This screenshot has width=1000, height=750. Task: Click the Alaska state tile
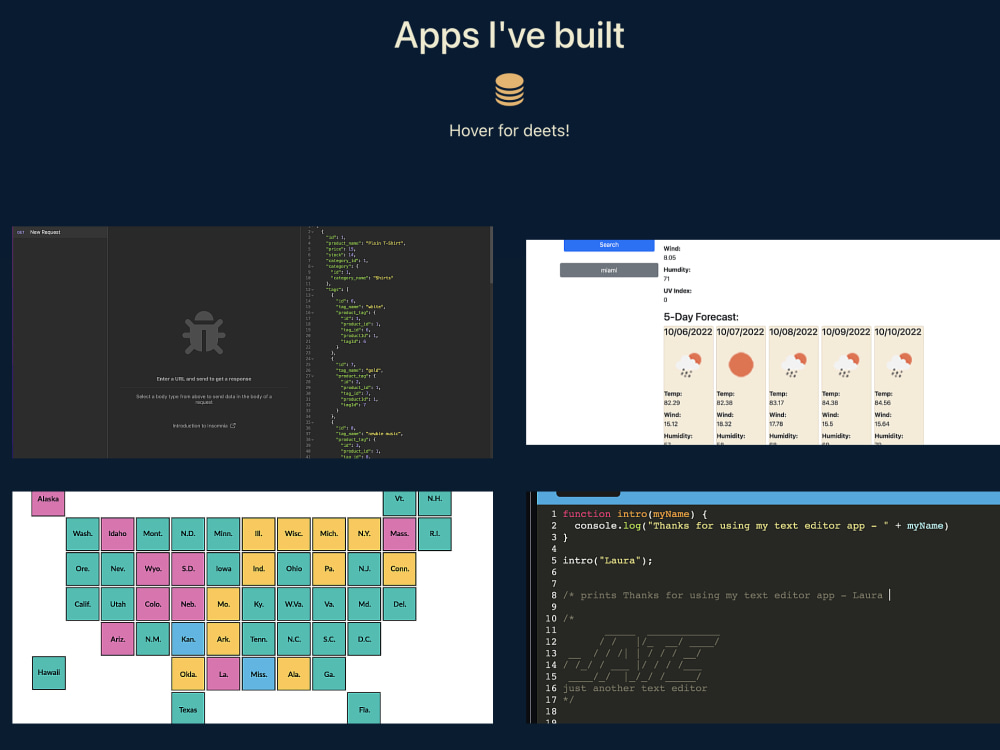pos(48,503)
